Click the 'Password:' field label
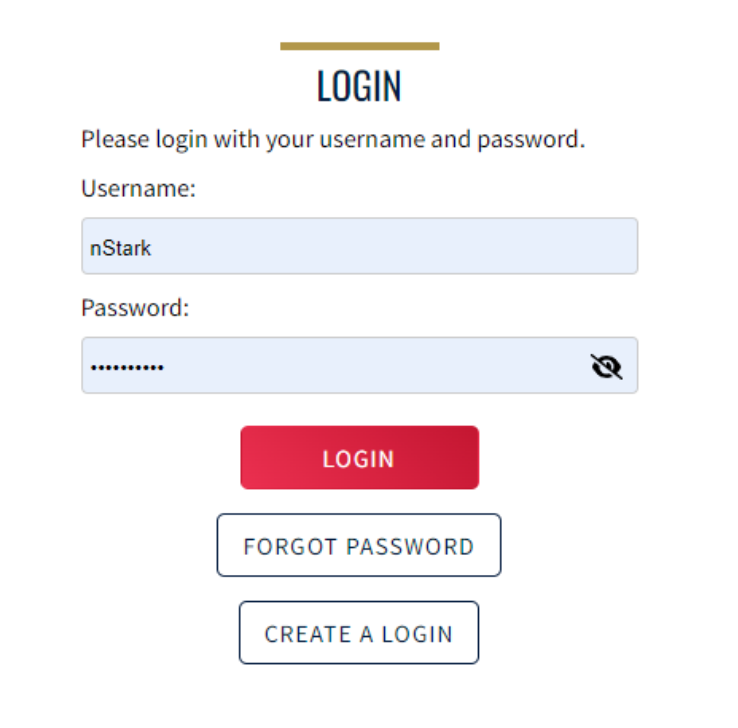The width and height of the screenshot is (738, 728). [135, 307]
